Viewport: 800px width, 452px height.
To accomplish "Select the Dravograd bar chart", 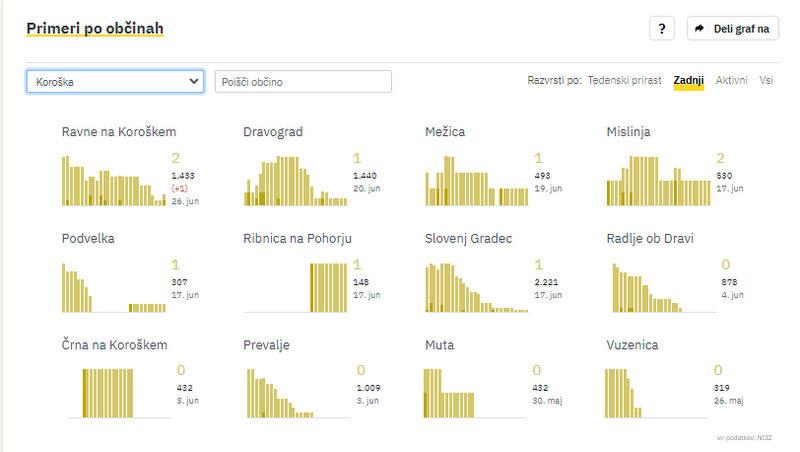I will [295, 180].
